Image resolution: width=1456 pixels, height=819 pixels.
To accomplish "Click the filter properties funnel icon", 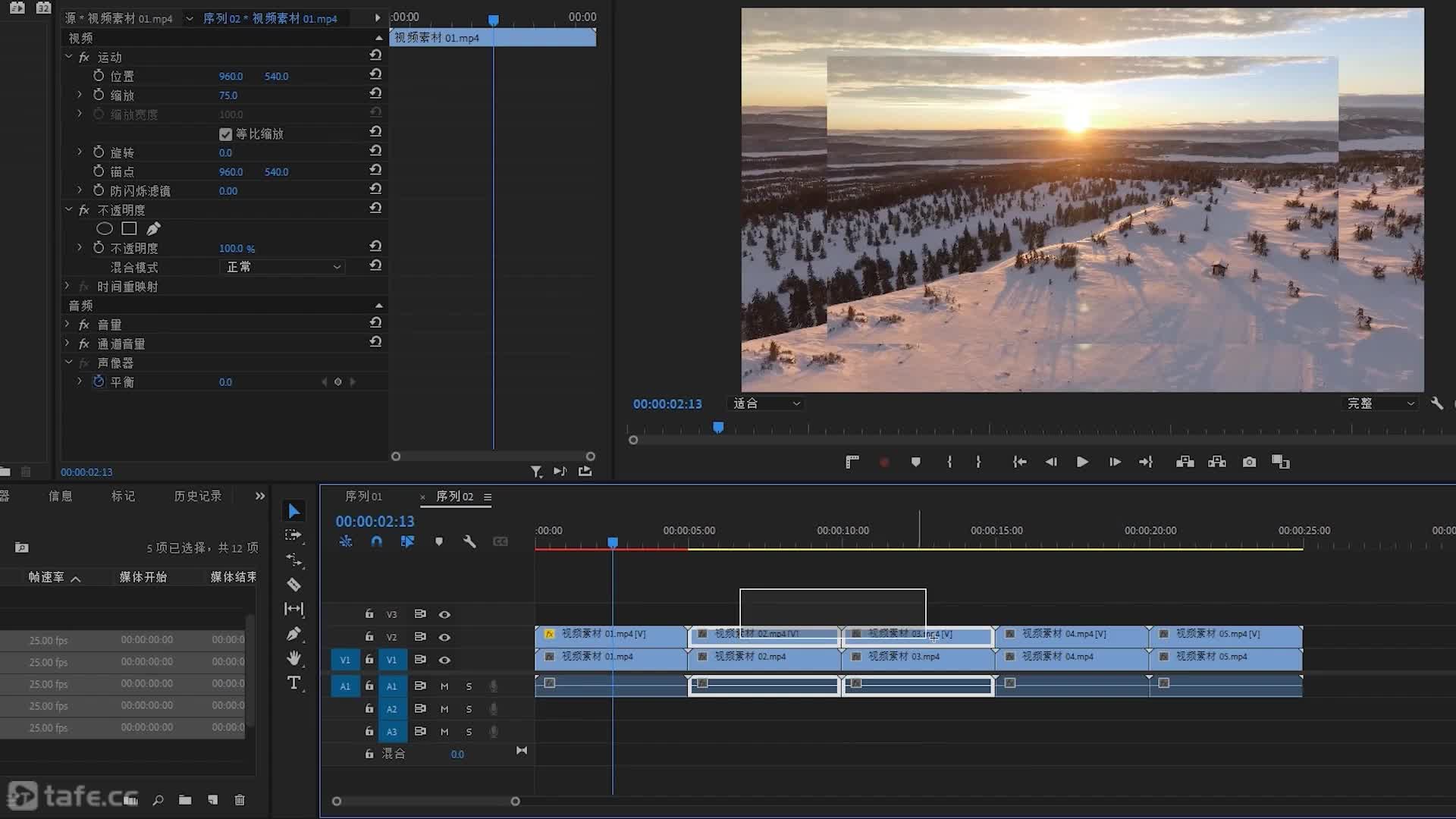I will (536, 472).
